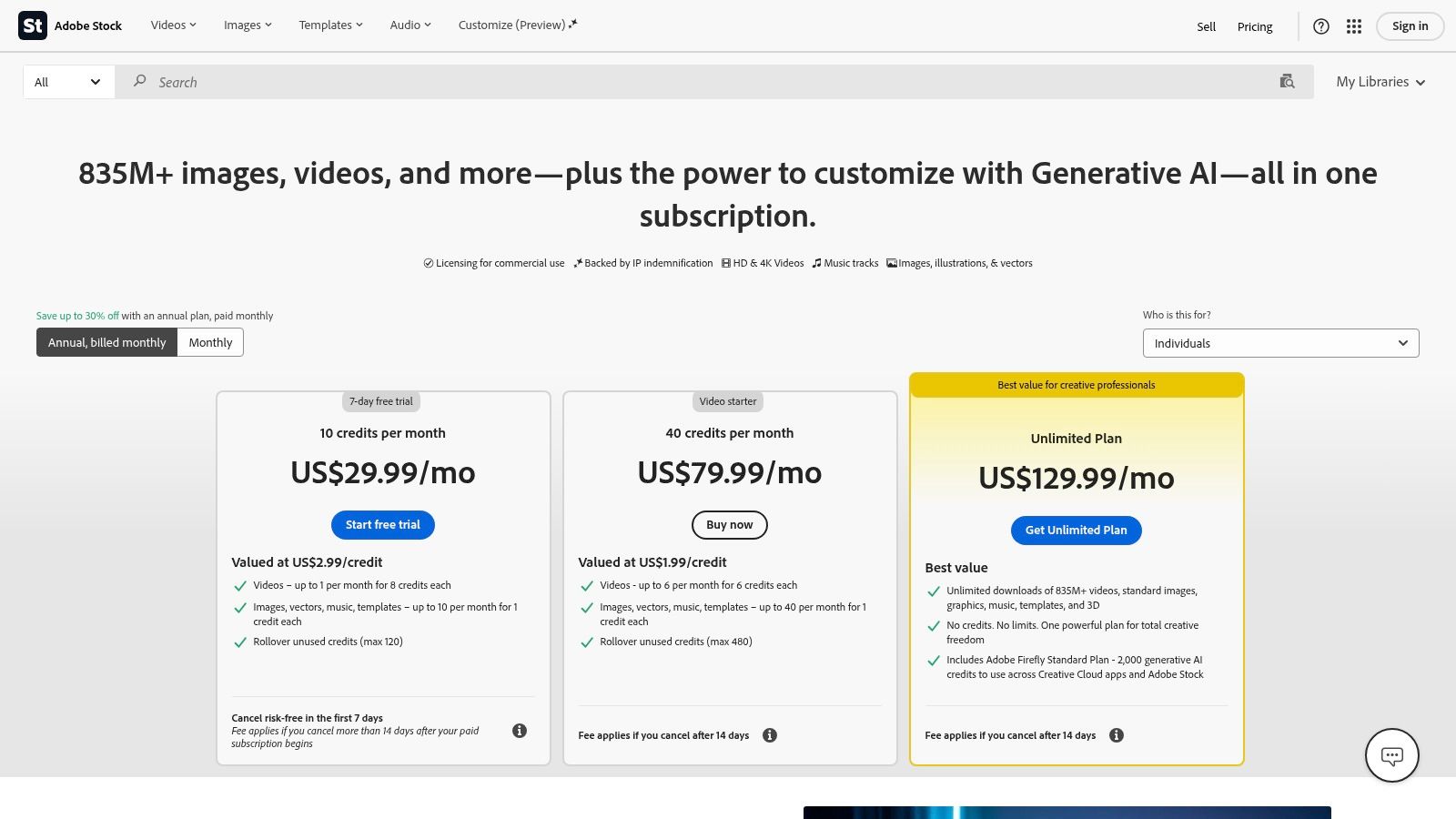Click the Video starter badge
Viewport: 1456px width, 819px height.
point(728,401)
